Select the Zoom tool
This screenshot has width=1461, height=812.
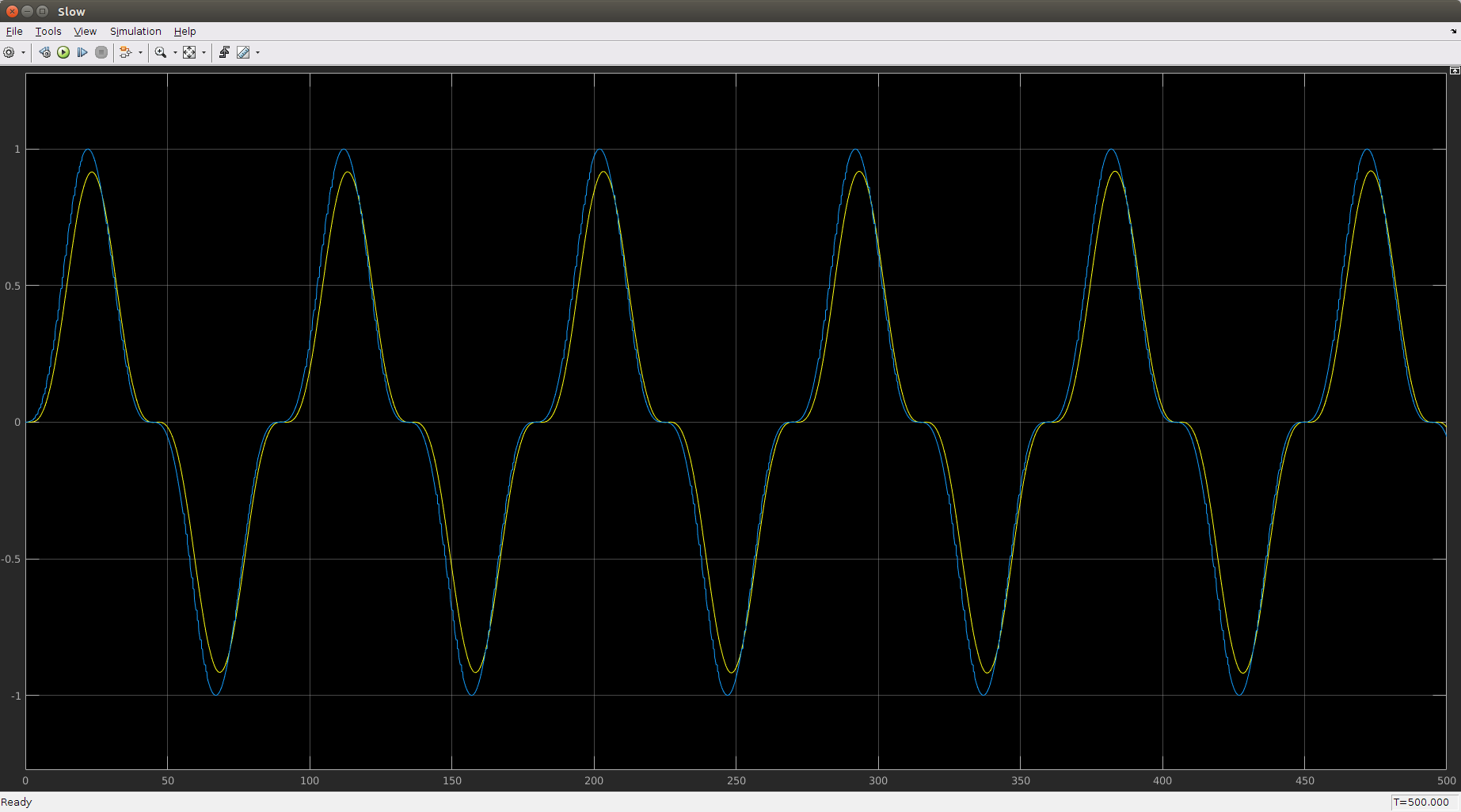pyautogui.click(x=161, y=52)
